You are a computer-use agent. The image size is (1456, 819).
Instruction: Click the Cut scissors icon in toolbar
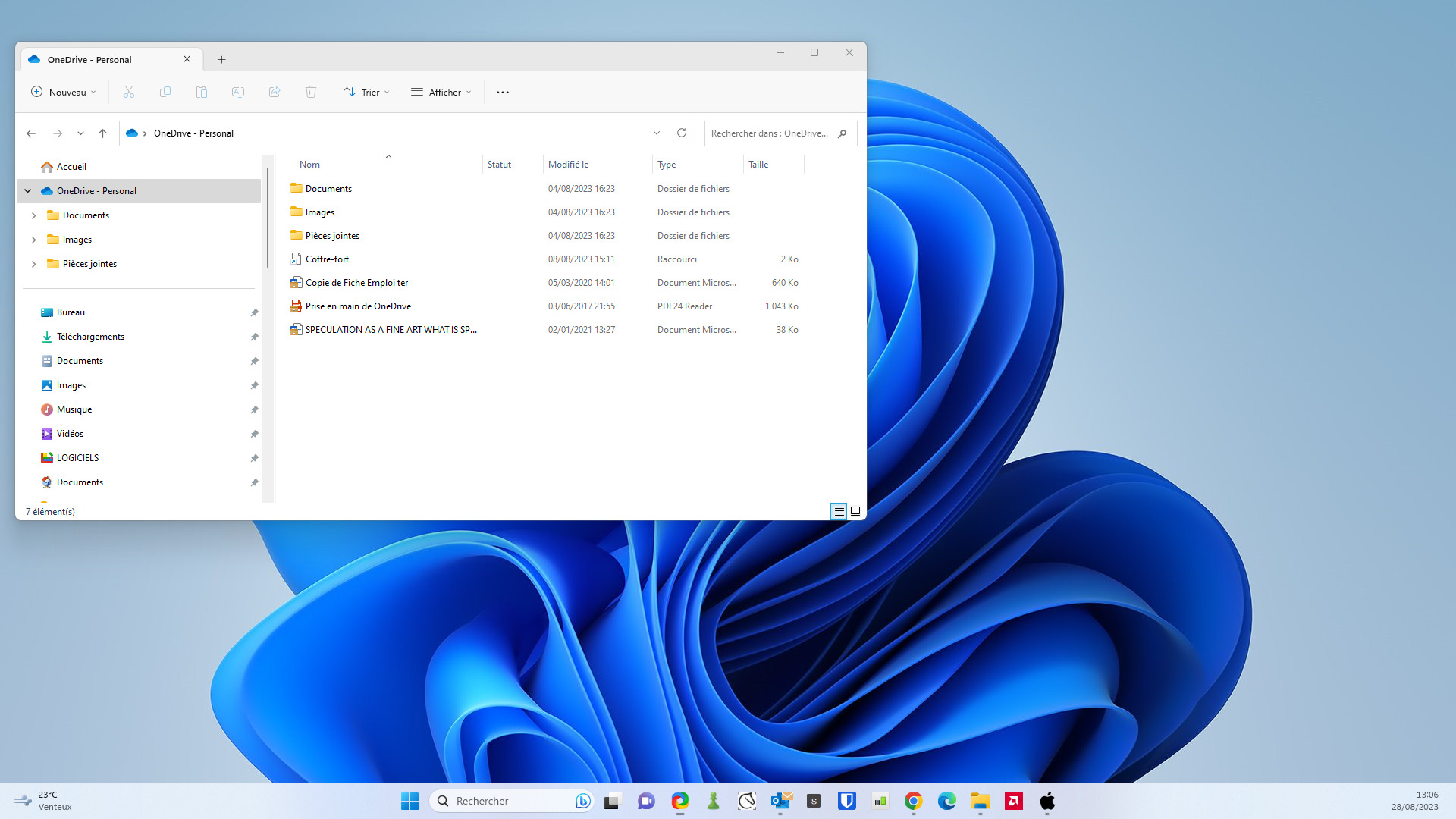[129, 92]
